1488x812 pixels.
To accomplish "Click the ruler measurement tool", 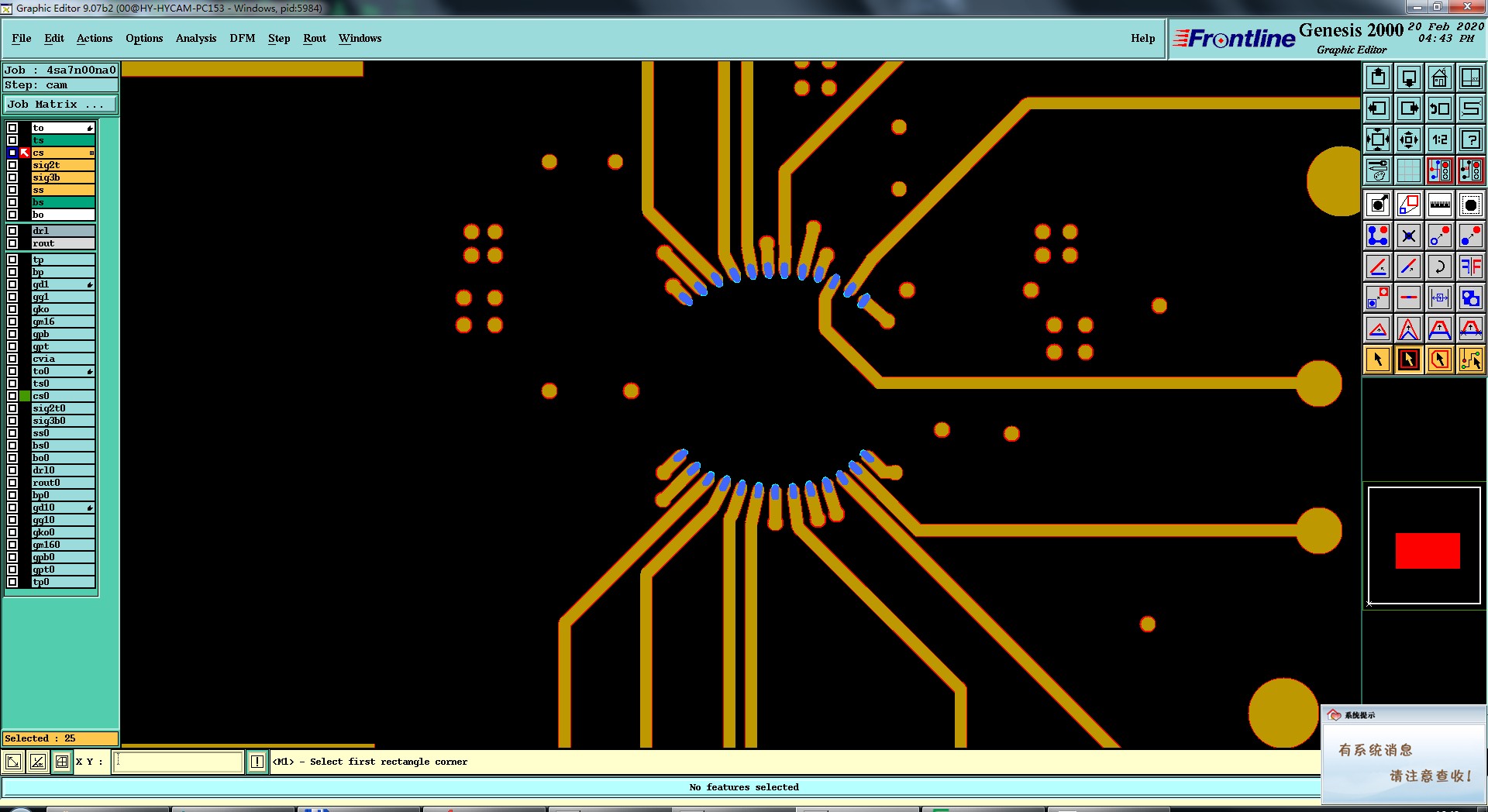I will coord(1440,205).
